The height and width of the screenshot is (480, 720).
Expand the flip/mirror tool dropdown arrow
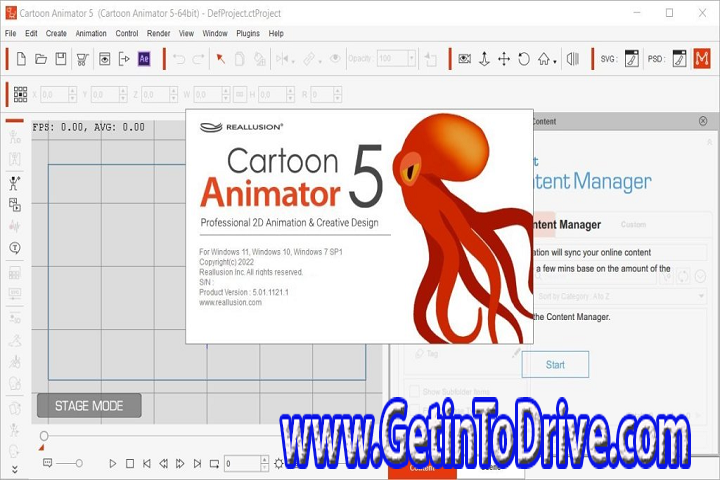(x=293, y=61)
